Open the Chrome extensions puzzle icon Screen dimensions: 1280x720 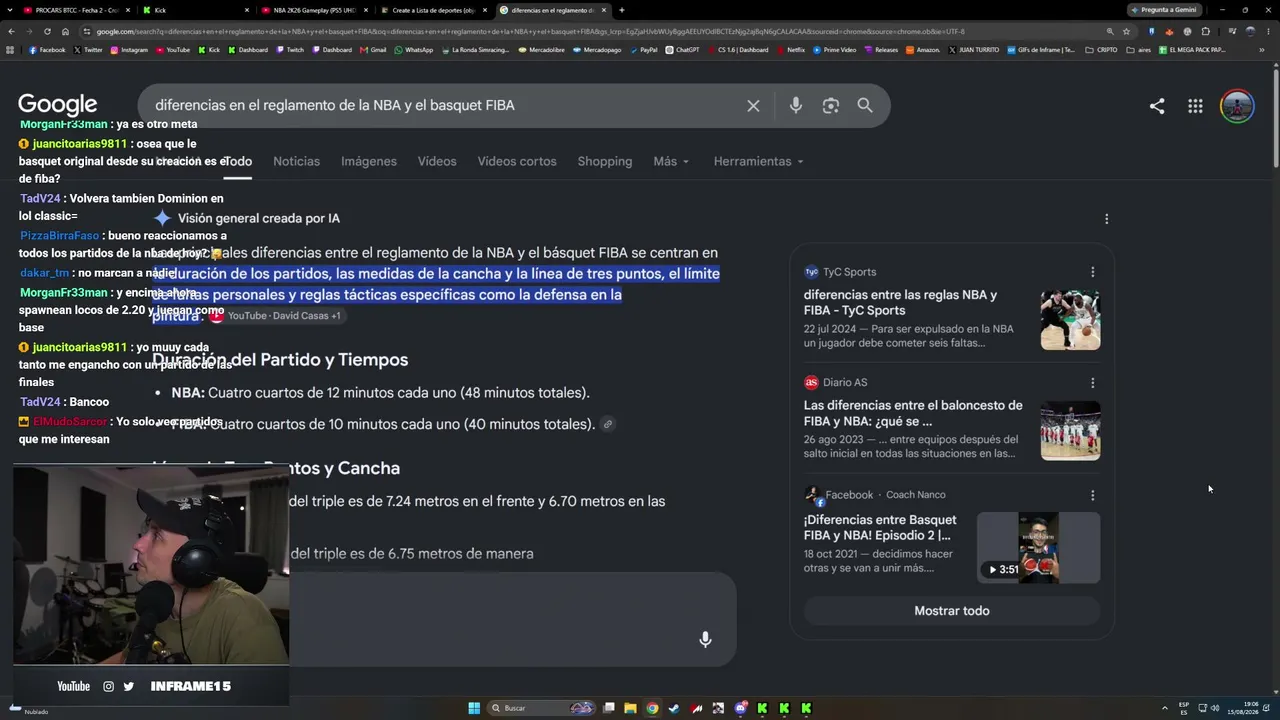click(x=1205, y=31)
